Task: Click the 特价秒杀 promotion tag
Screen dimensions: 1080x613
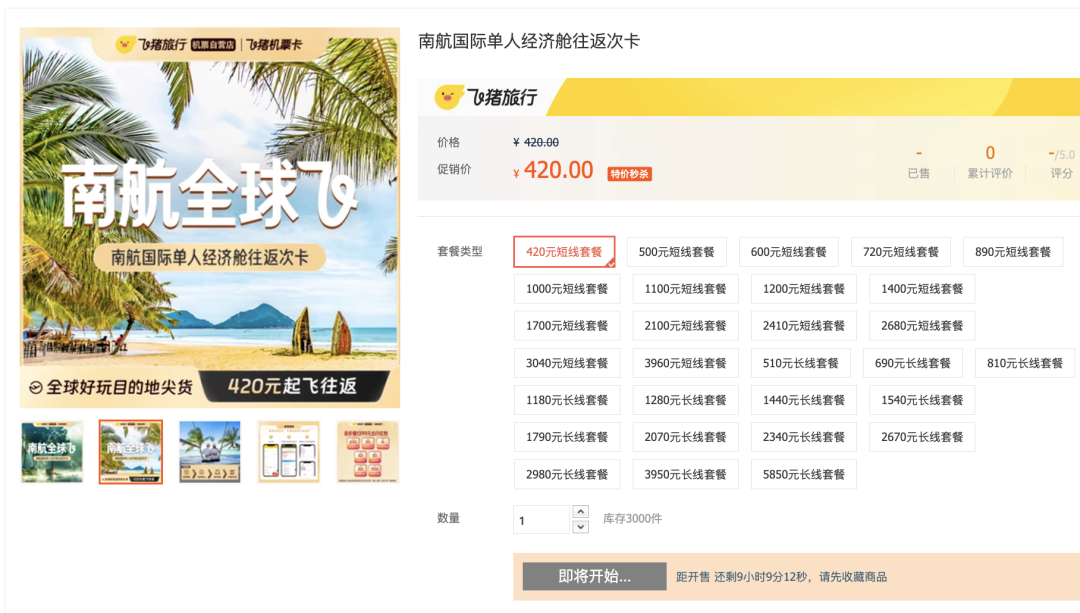Action: [630, 174]
